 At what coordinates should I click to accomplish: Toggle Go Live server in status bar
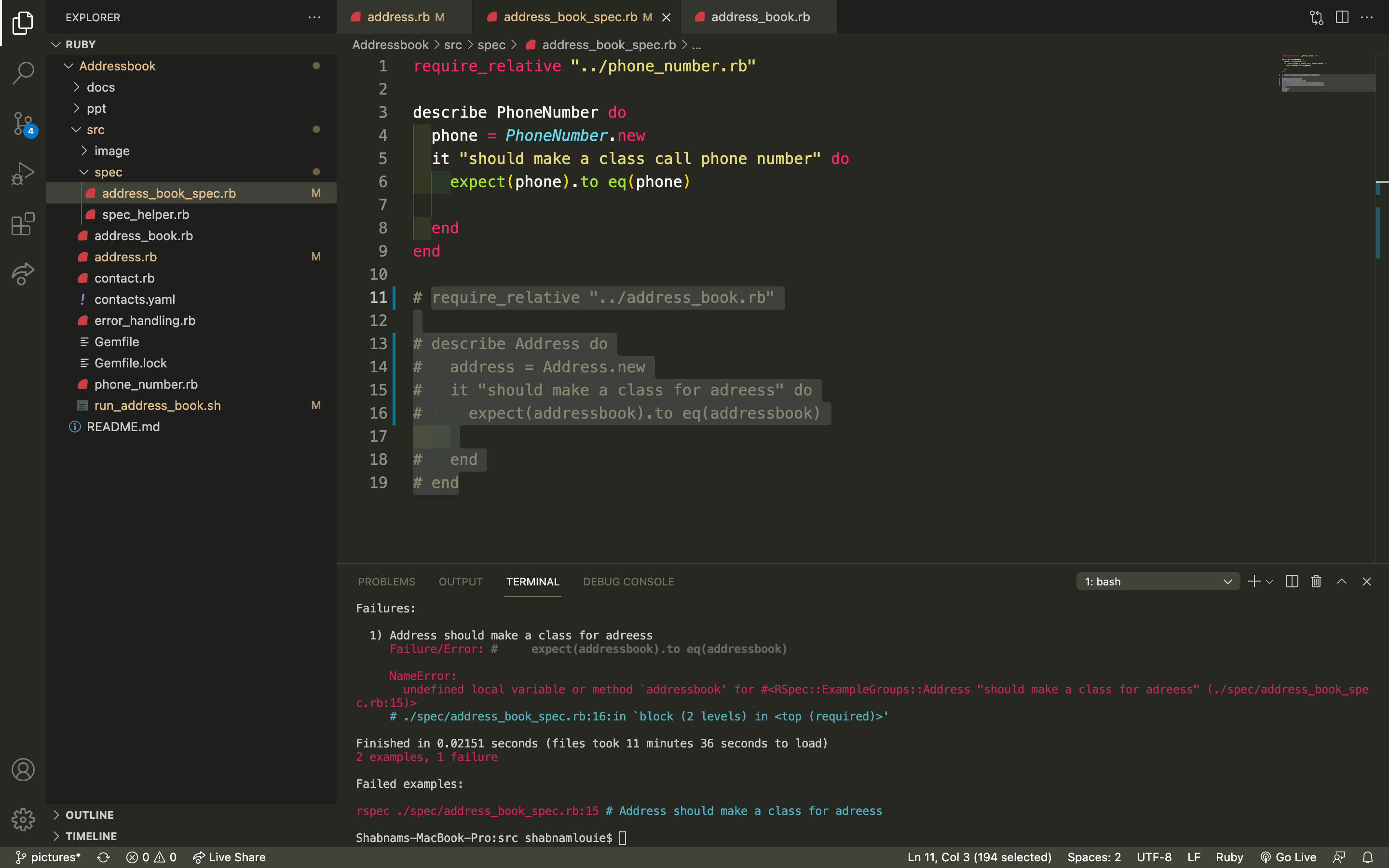coord(1288,857)
